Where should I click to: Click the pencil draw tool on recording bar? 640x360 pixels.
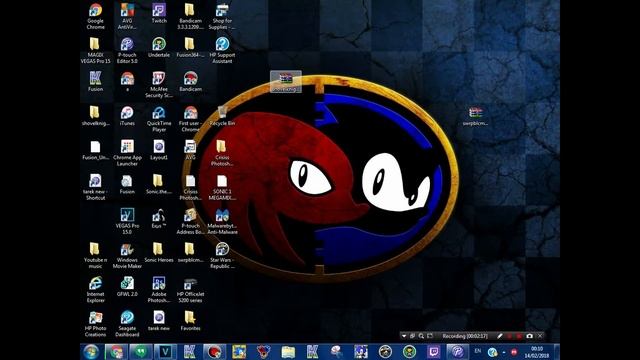[x=500, y=336]
